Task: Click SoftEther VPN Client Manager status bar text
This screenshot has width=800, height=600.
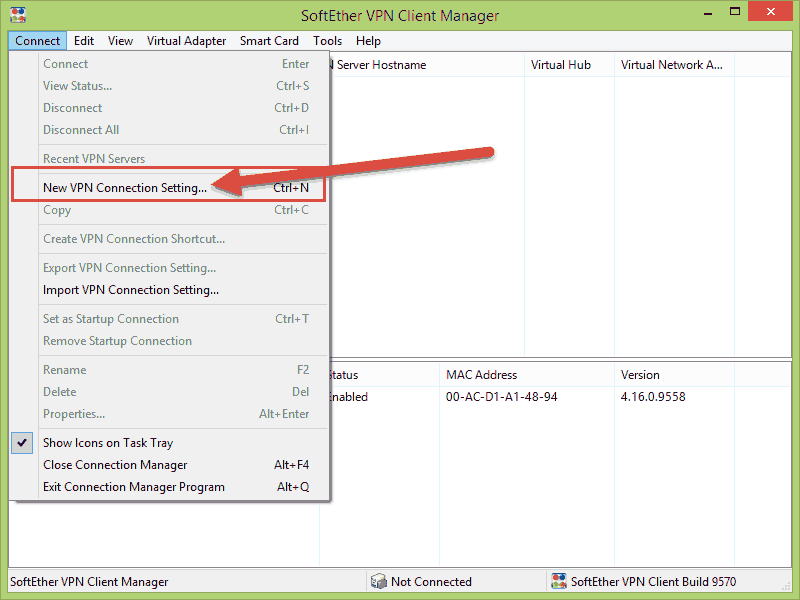Action: click(x=89, y=582)
